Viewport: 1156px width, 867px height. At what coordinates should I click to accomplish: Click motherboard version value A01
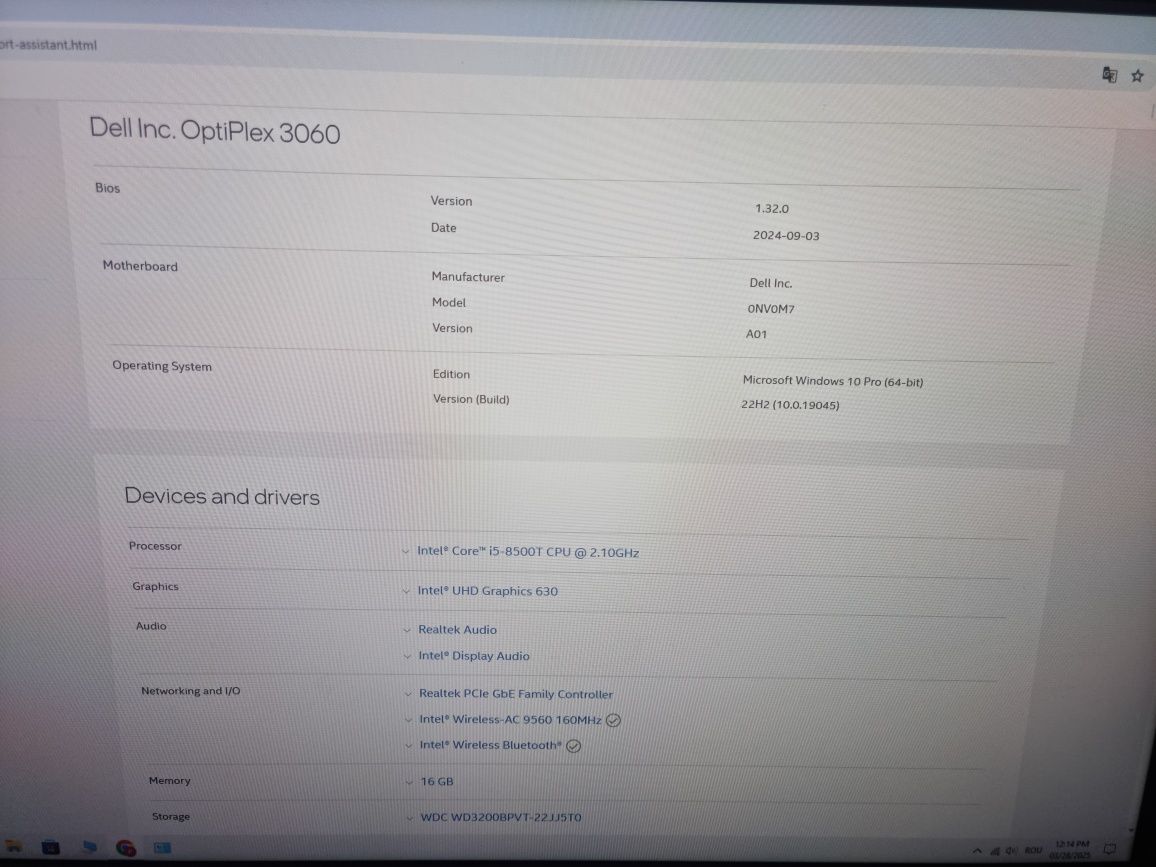click(756, 334)
